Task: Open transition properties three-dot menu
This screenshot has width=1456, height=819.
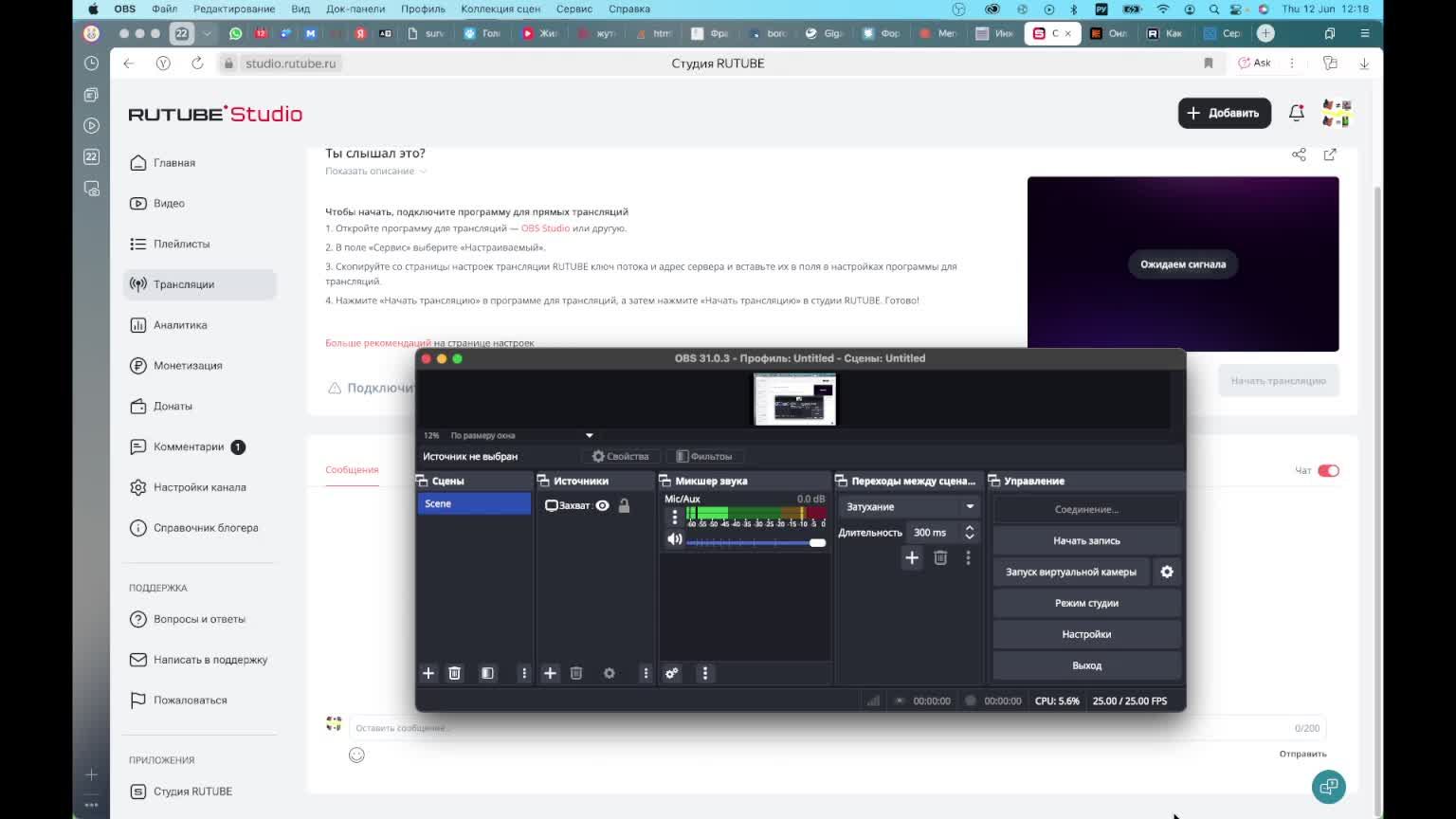Action: point(968,558)
